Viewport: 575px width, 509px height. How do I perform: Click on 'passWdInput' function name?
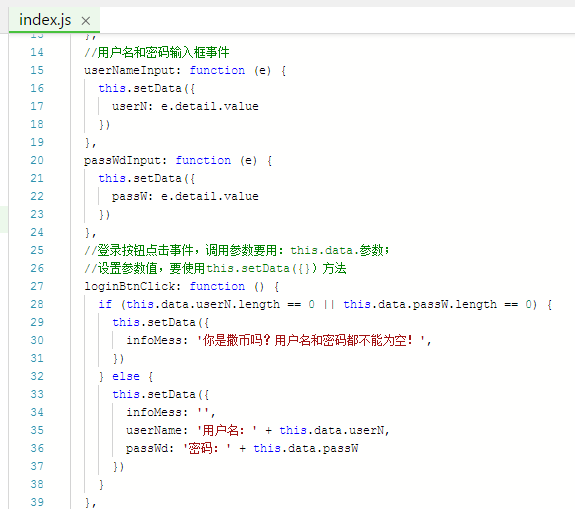(122, 160)
